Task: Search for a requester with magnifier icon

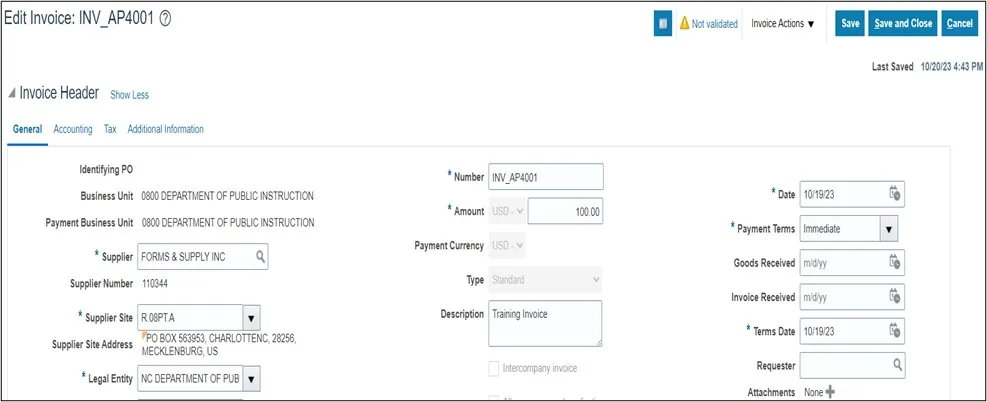Action: pyautogui.click(x=897, y=365)
